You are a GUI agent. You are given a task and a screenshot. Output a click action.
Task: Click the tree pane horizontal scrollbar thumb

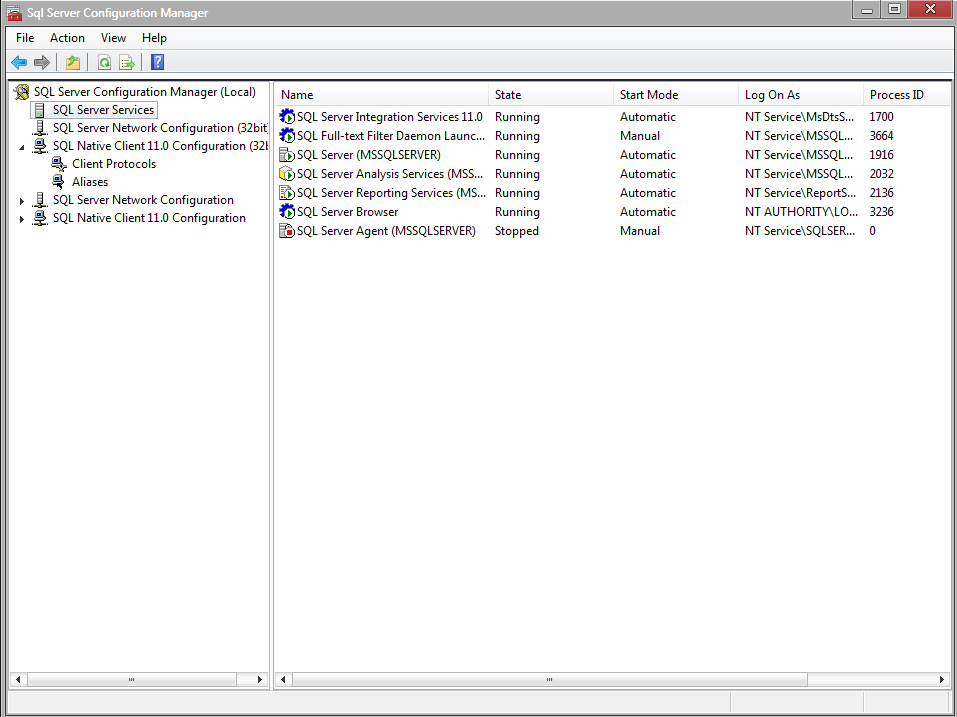pyautogui.click(x=132, y=679)
